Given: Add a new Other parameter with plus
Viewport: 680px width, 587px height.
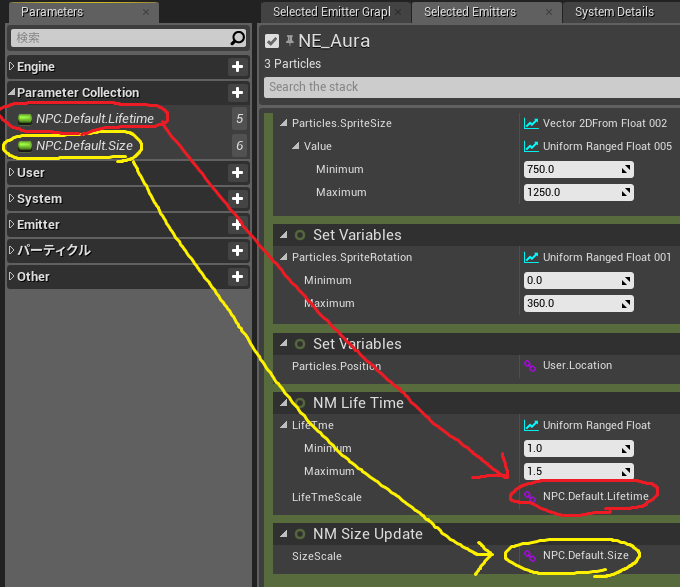Looking at the screenshot, I should click(237, 277).
